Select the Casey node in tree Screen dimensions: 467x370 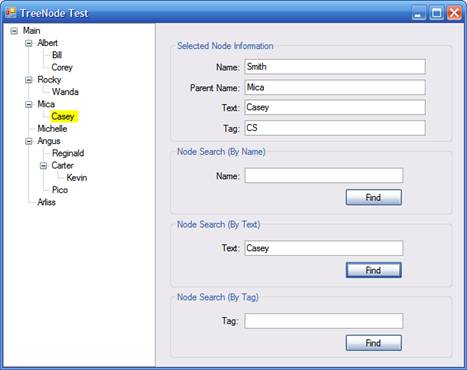[63, 117]
